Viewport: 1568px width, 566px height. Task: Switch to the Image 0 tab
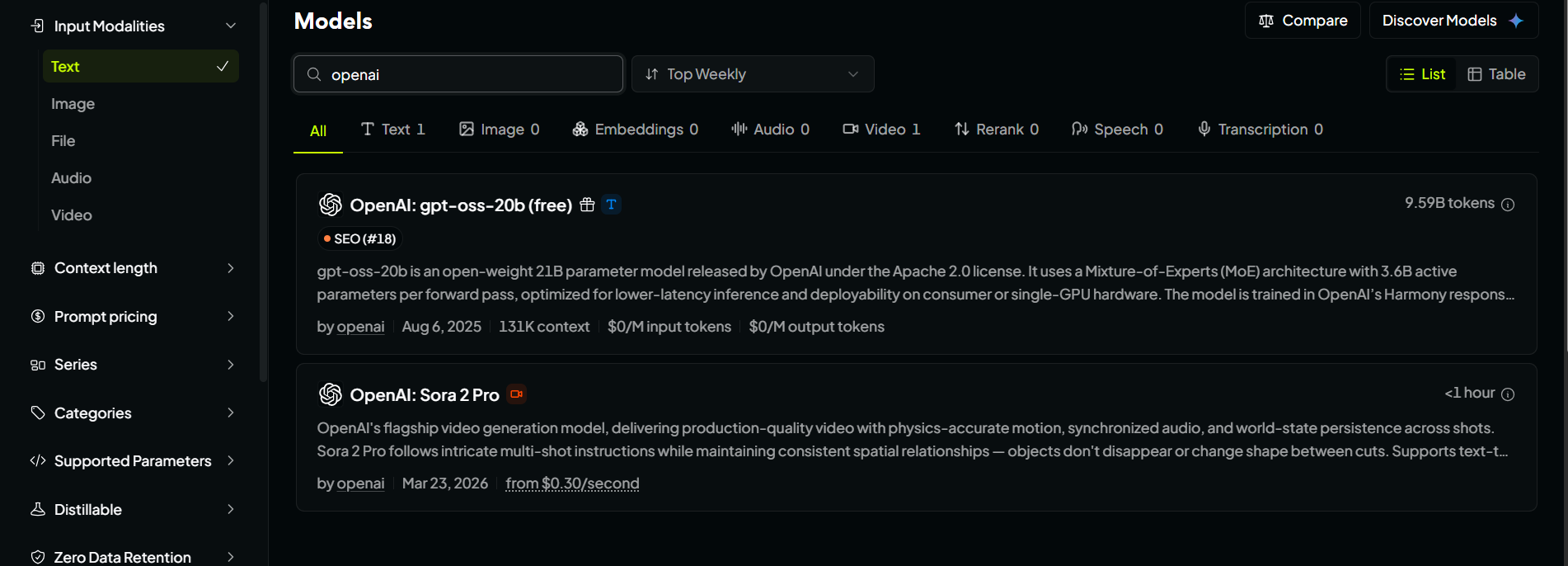[500, 130]
